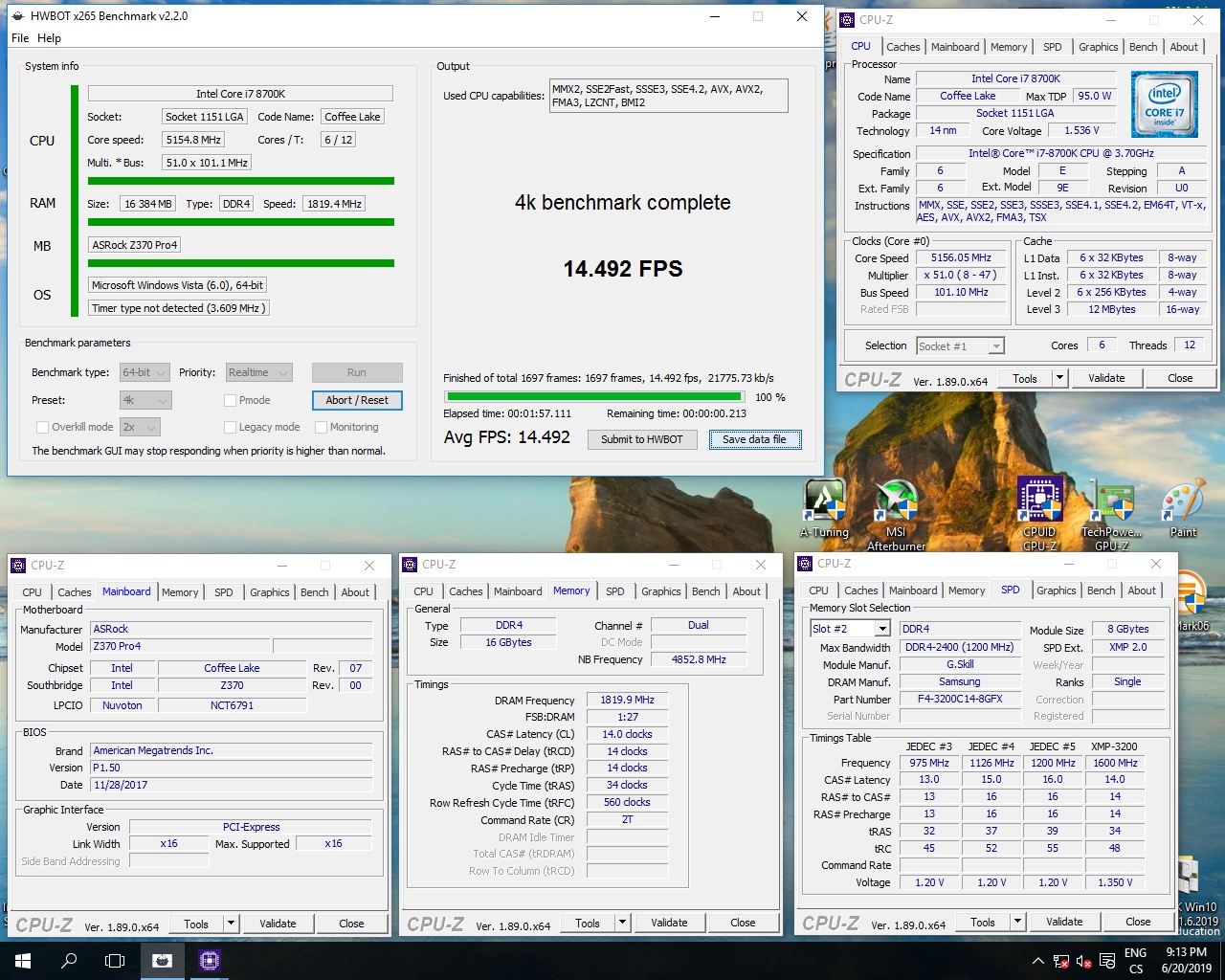The height and width of the screenshot is (980, 1225).
Task: Launch MSI Afterburner desktop icon
Action: click(x=896, y=513)
